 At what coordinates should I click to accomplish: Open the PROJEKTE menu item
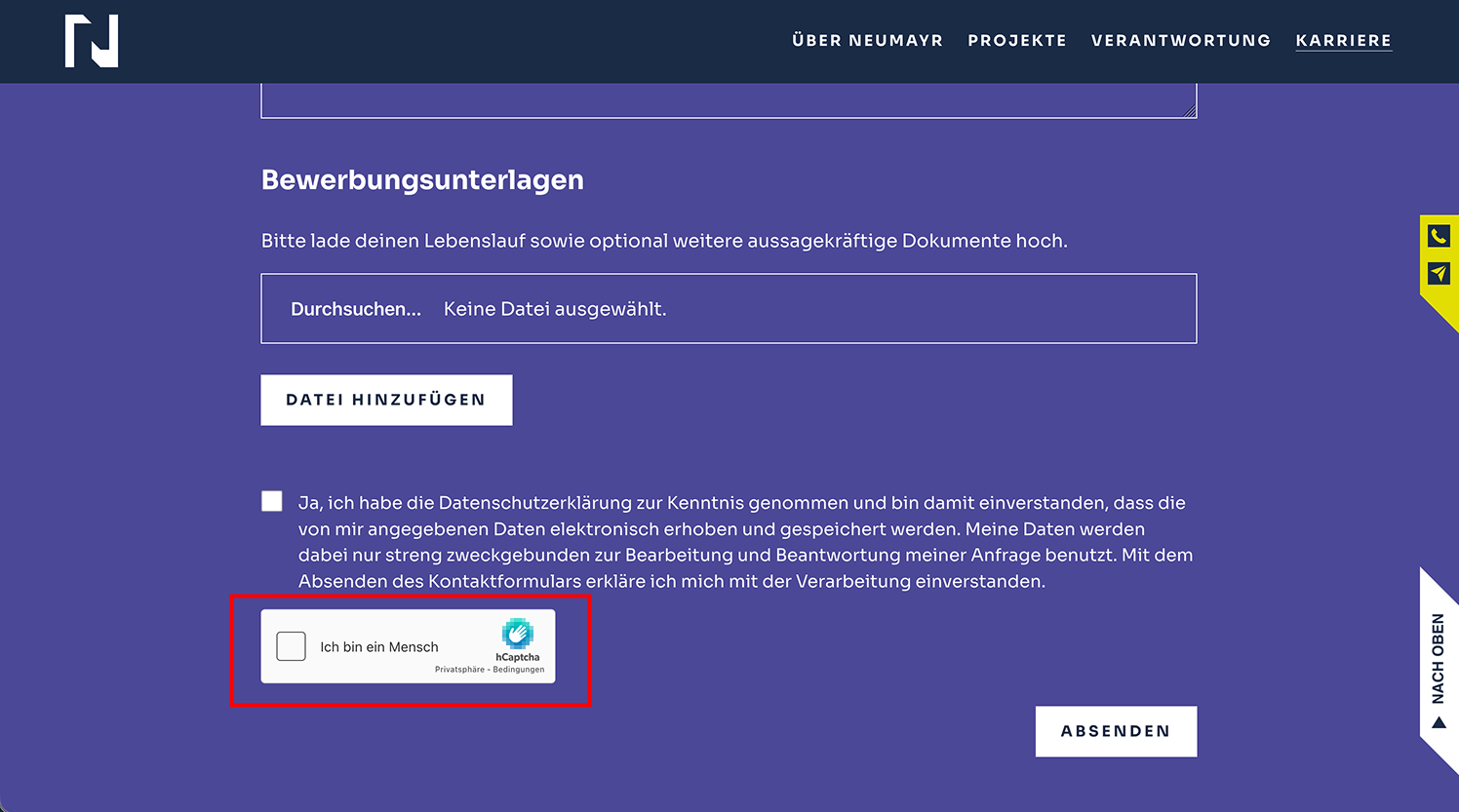1017,41
